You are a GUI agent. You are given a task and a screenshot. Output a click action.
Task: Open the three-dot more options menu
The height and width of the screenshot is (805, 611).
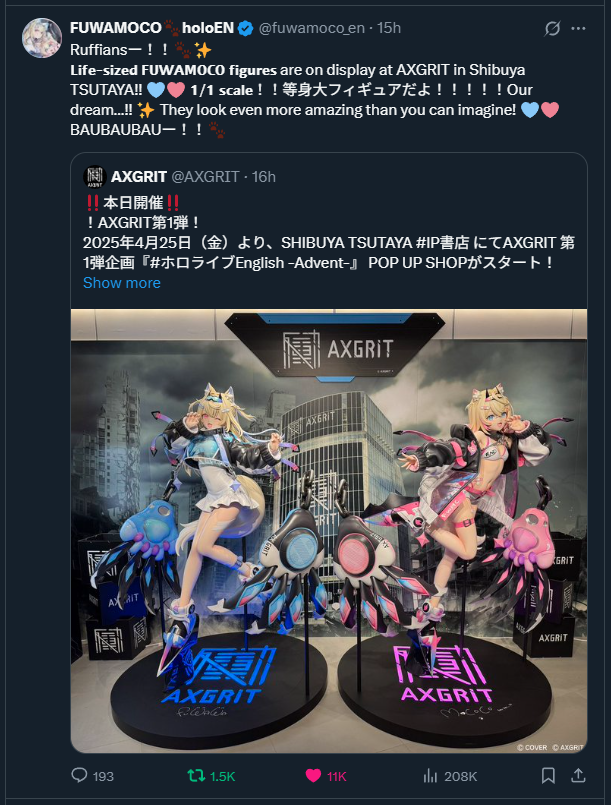(579, 28)
